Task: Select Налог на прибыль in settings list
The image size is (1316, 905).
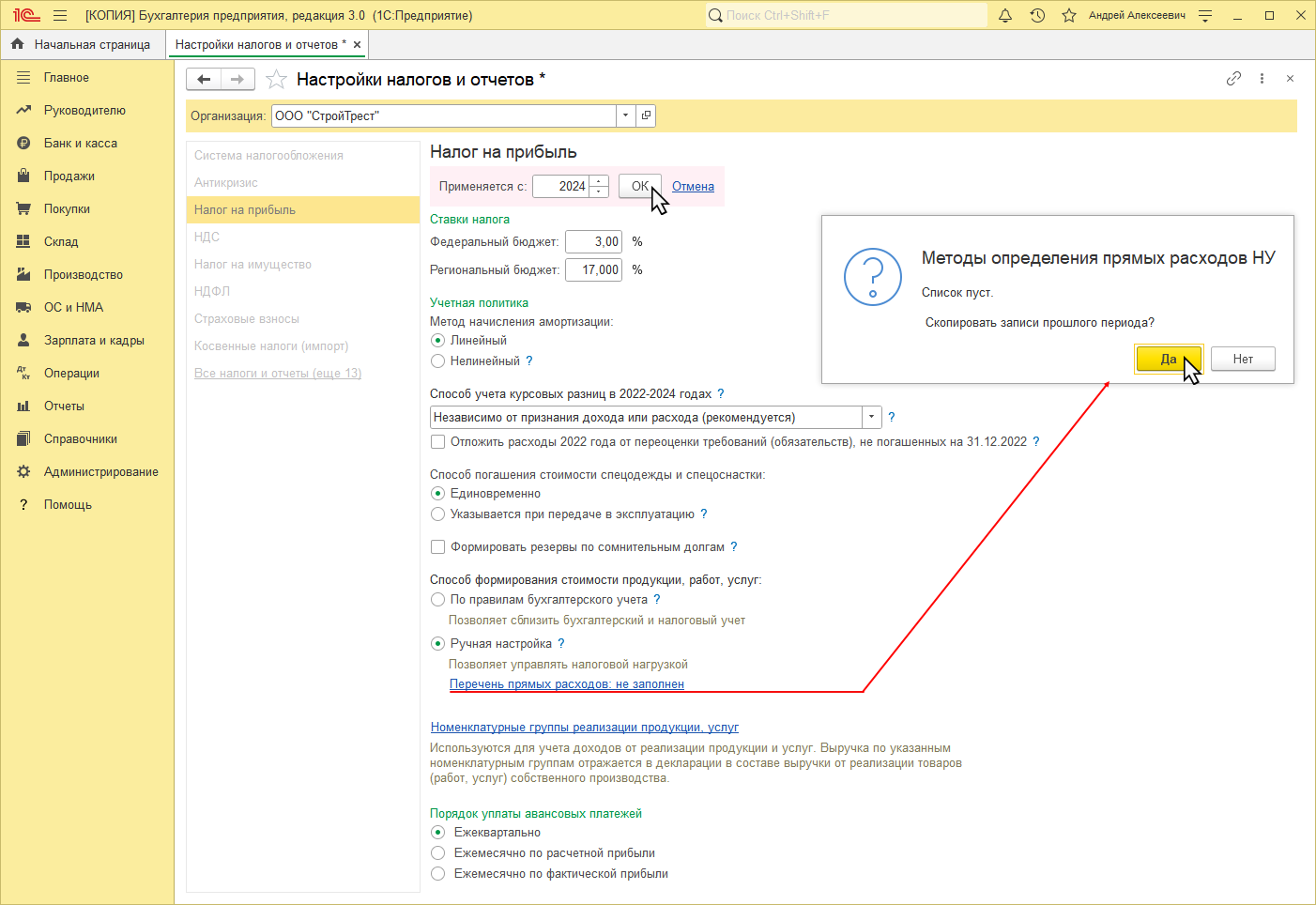Action: [x=303, y=210]
